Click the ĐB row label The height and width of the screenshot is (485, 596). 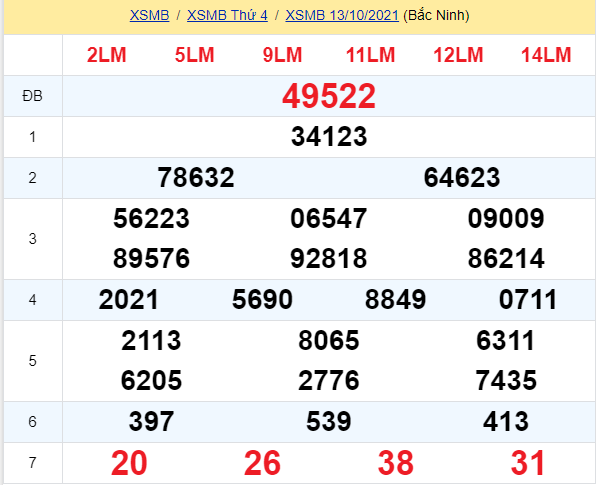32,96
